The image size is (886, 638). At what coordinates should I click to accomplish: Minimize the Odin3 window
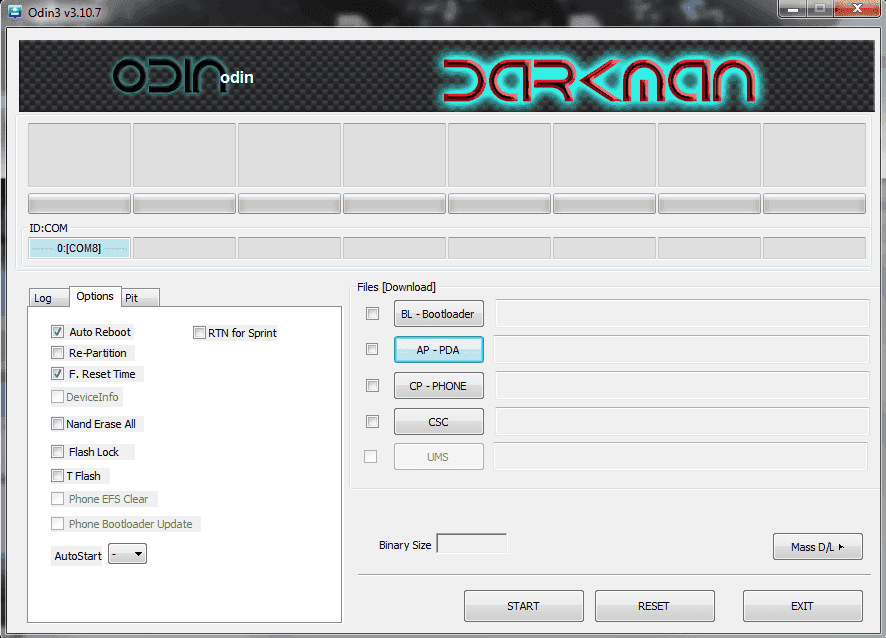coord(792,9)
